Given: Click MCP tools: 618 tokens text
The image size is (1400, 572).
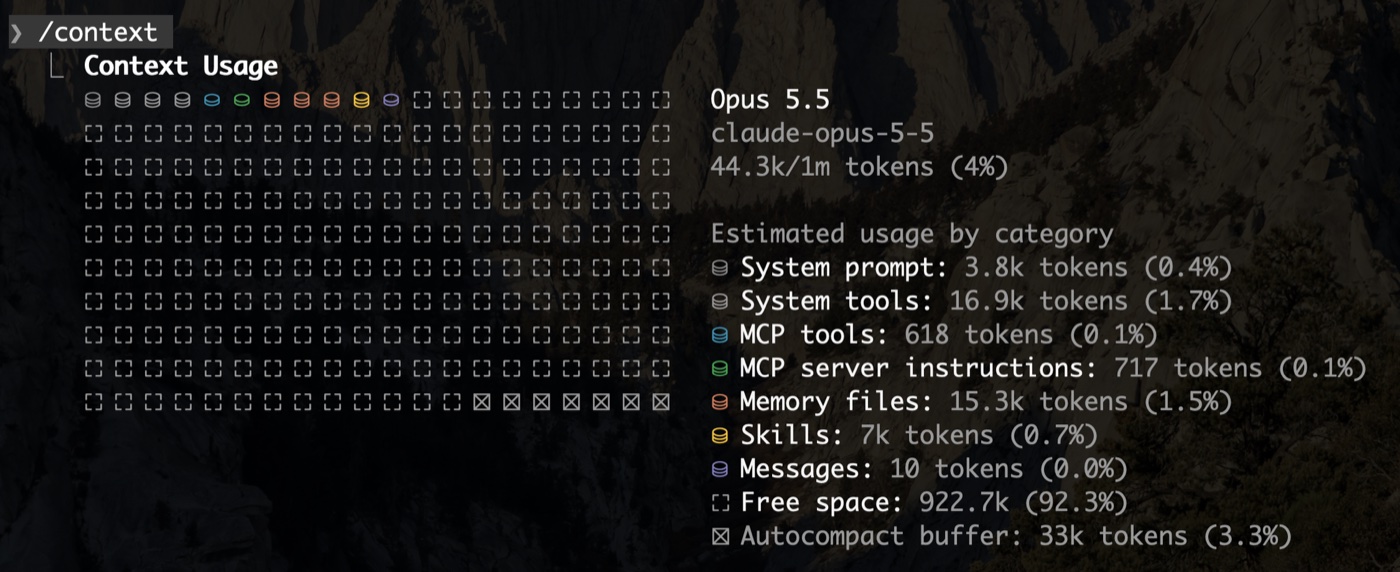Looking at the screenshot, I should coord(949,335).
